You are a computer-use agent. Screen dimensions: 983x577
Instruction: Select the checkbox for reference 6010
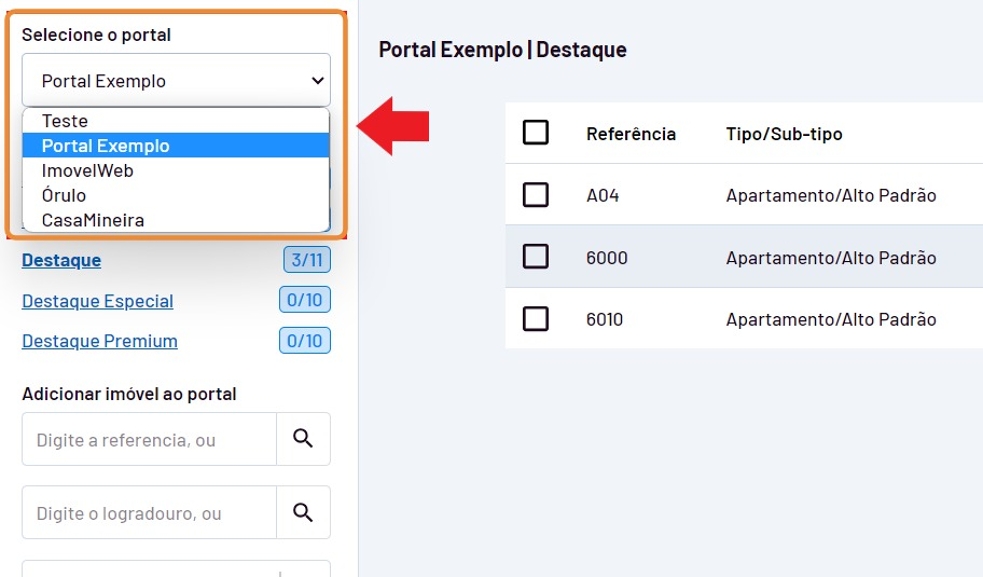click(x=536, y=319)
